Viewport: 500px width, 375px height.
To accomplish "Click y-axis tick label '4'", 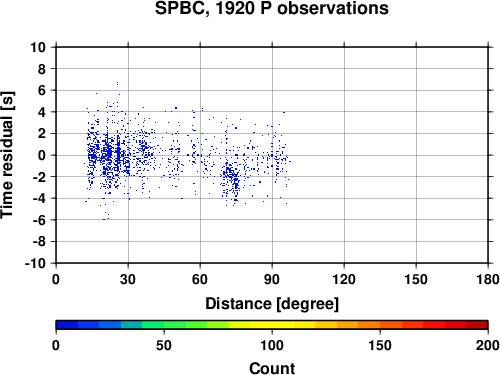I will click(x=42, y=112).
